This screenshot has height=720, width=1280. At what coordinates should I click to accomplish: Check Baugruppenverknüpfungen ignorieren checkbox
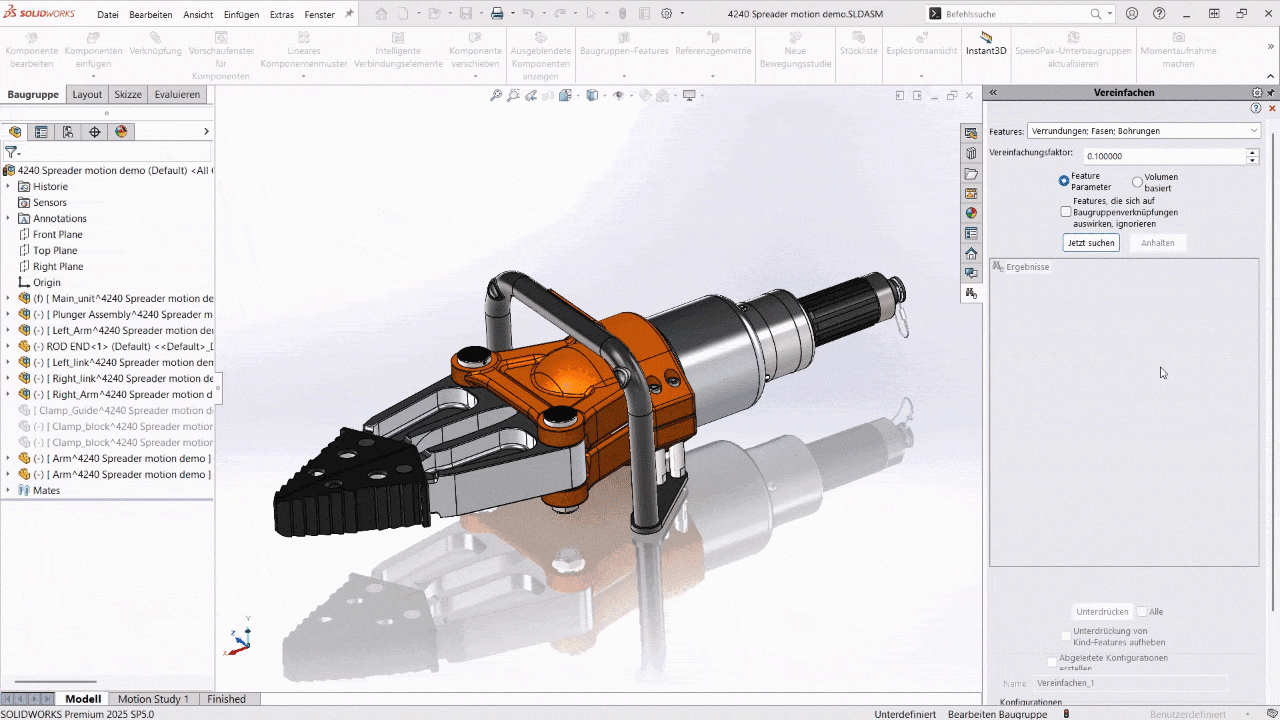click(1066, 211)
